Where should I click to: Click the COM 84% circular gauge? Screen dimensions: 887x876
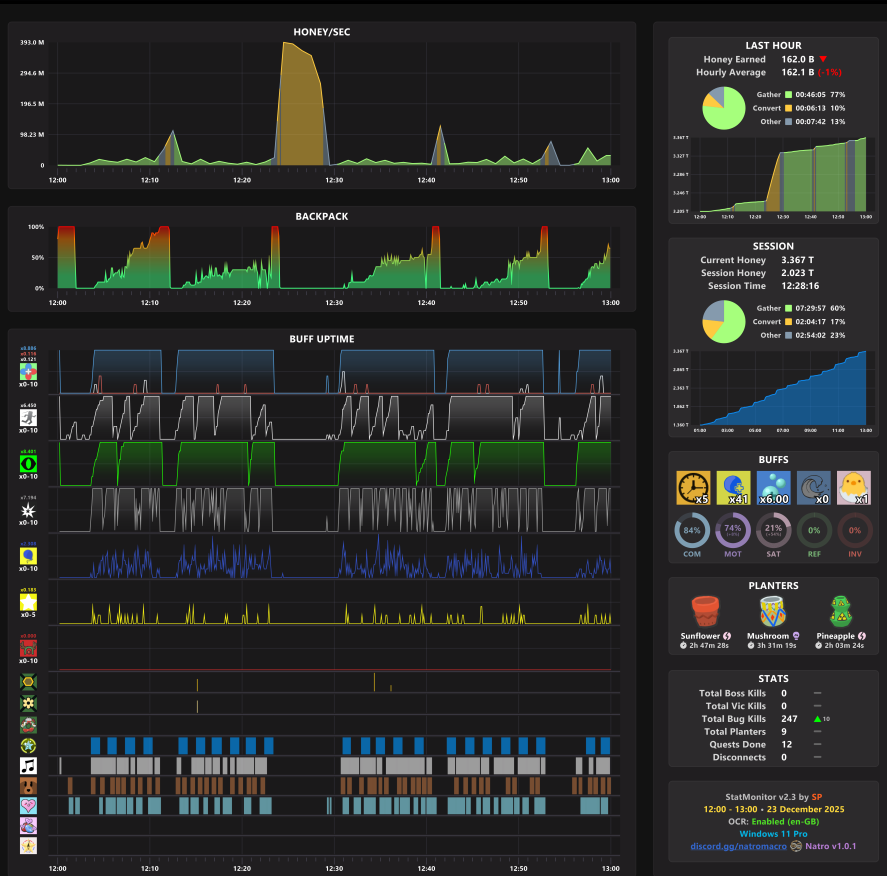pos(692,530)
